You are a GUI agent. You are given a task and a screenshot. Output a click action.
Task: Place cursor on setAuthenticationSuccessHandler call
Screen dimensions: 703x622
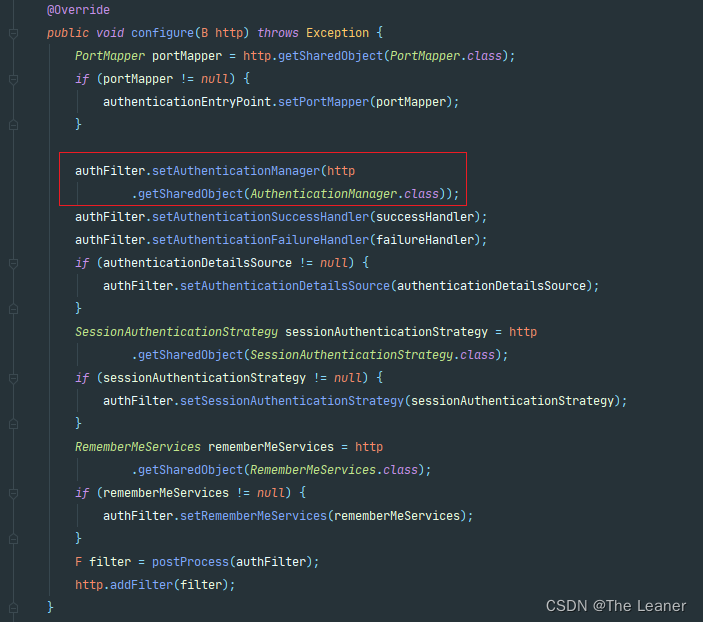point(260,217)
